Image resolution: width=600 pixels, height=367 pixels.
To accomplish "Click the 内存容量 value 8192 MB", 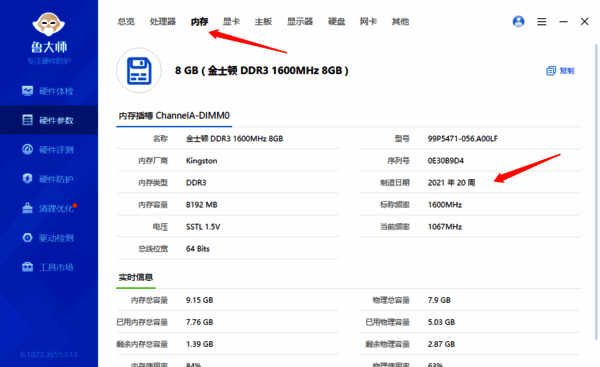I will click(202, 205).
